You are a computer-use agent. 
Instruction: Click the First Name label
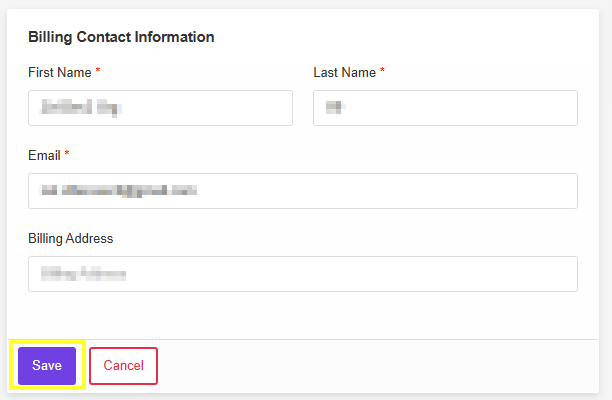(60, 72)
